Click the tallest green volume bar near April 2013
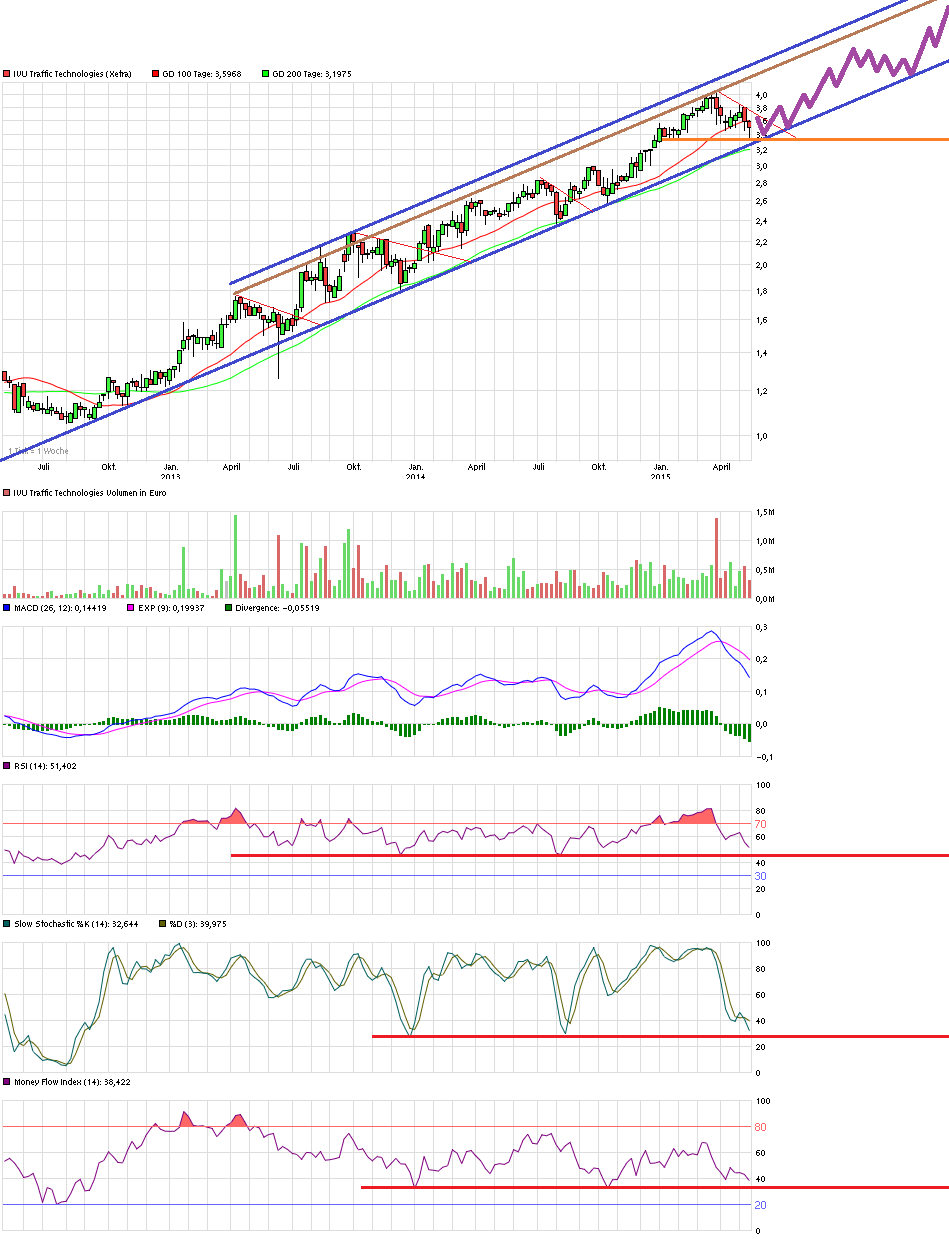Viewport: 949px width, 1240px height. pos(235,556)
